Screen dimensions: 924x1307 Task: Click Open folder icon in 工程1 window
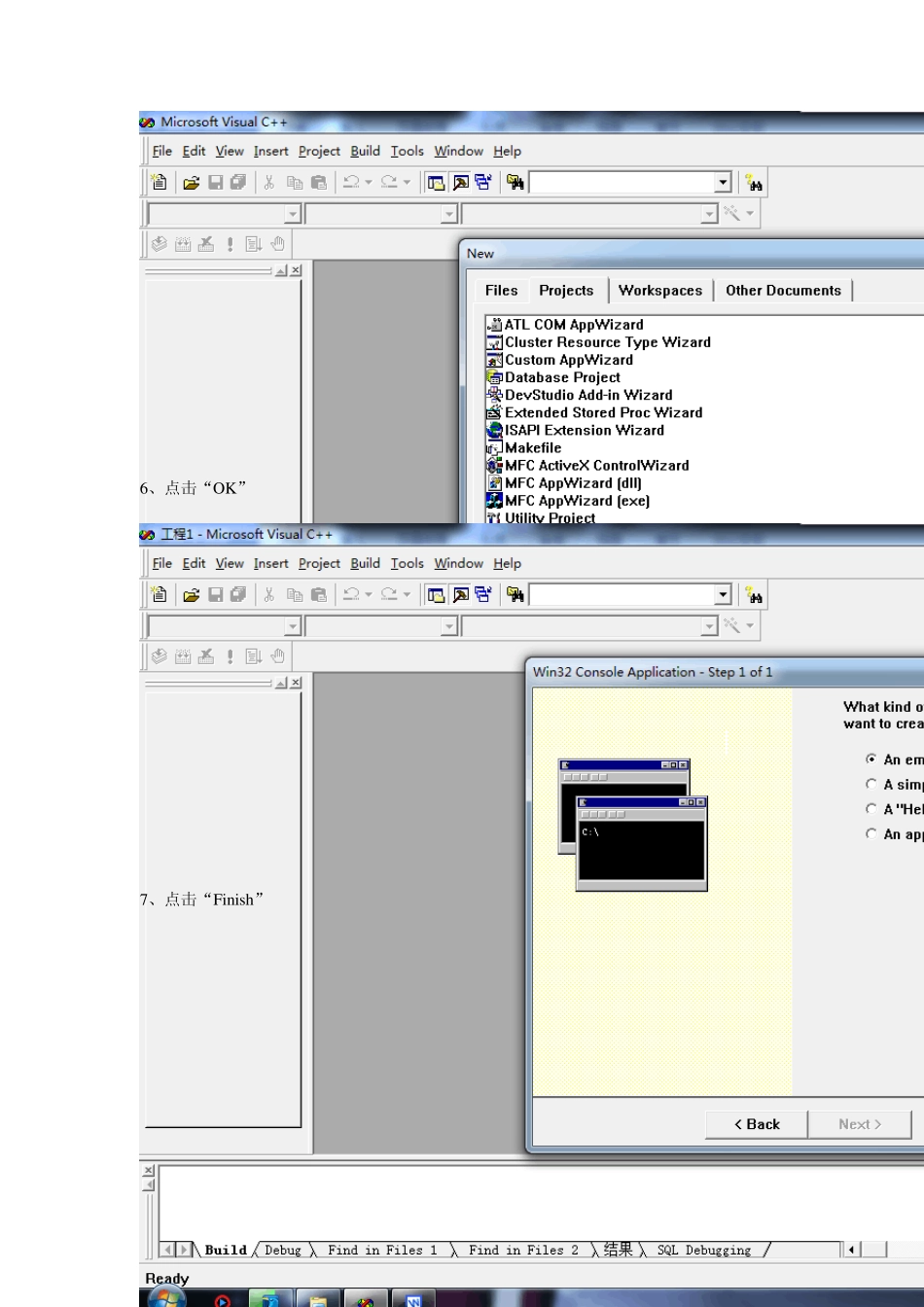191,594
